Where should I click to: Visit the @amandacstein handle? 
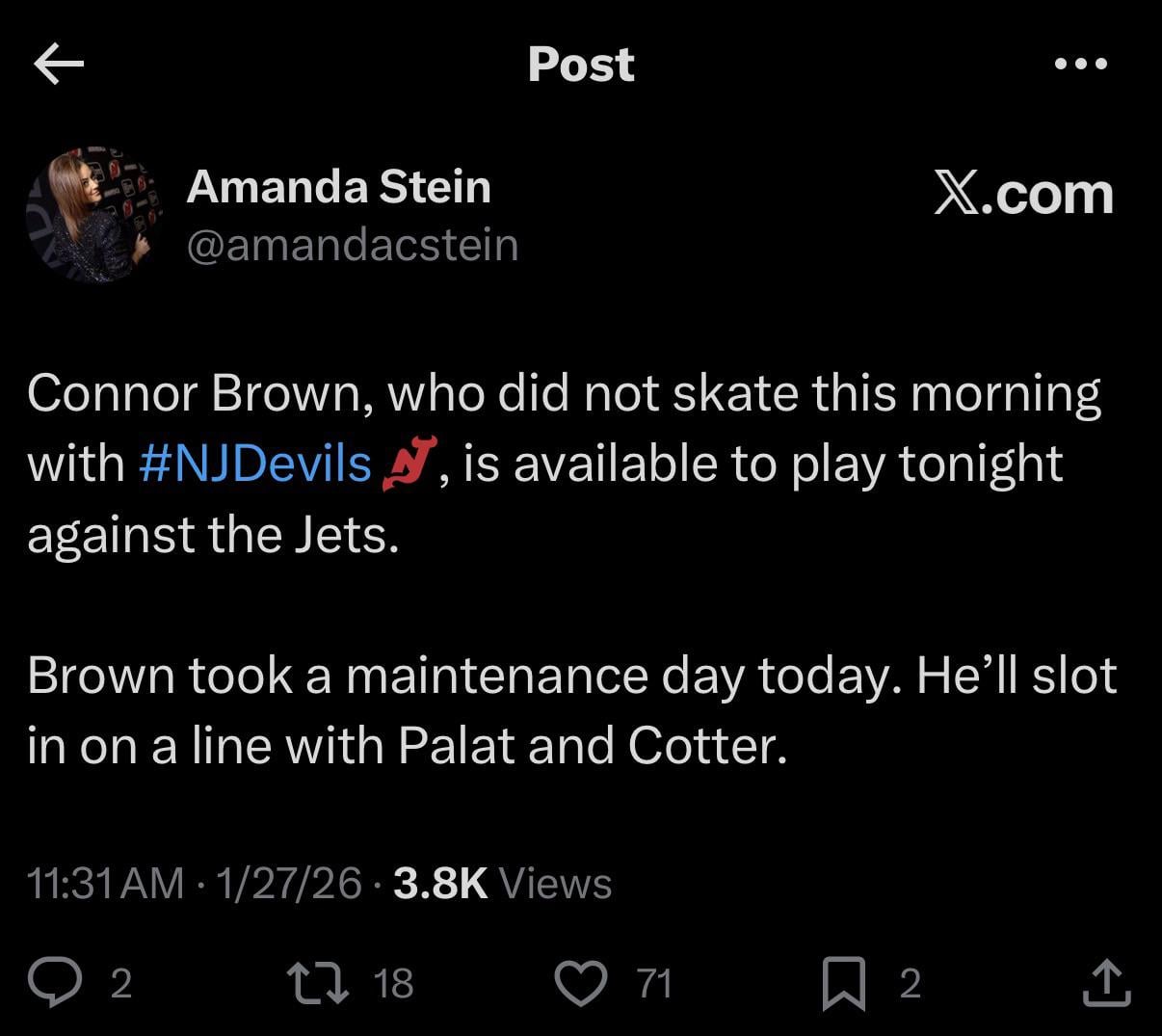point(352,245)
